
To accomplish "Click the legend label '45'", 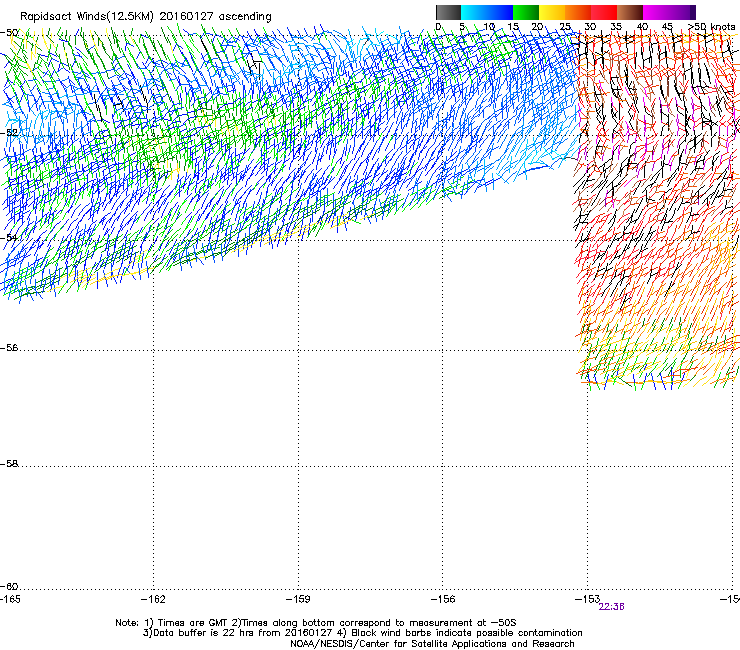I will point(667,27).
